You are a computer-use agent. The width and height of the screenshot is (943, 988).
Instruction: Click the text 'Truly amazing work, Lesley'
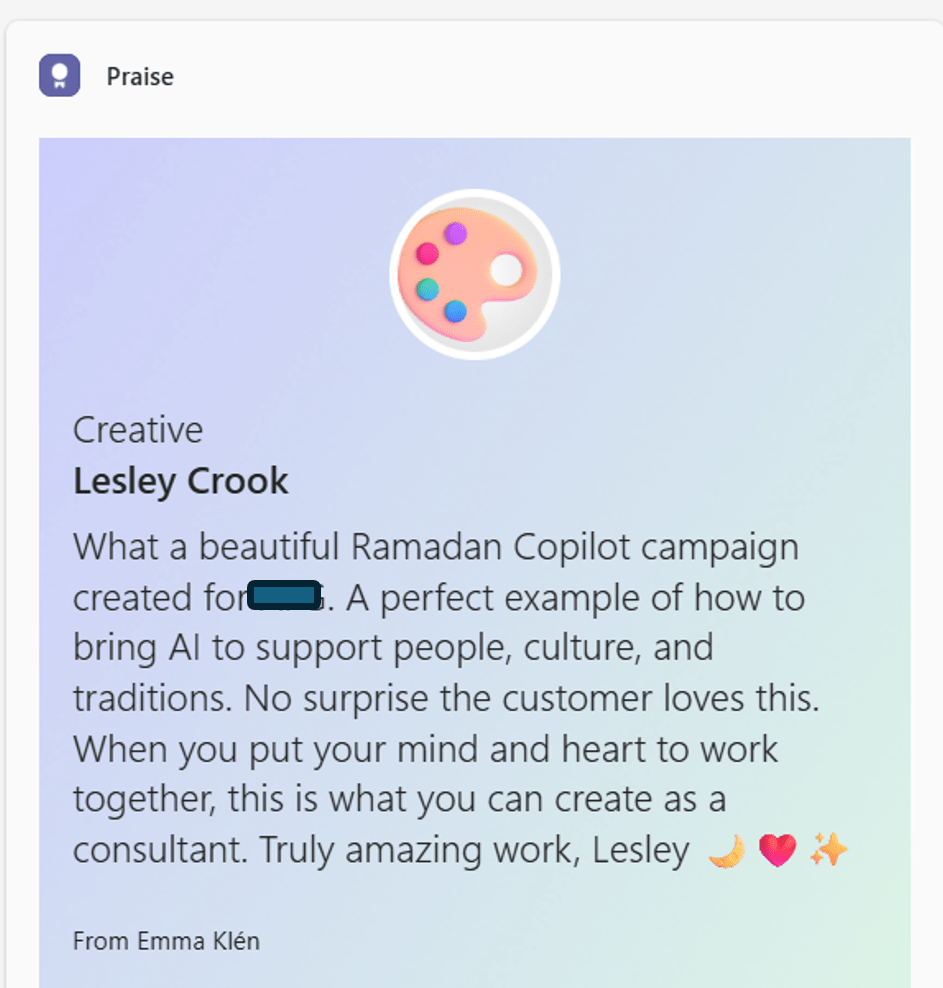(x=474, y=850)
